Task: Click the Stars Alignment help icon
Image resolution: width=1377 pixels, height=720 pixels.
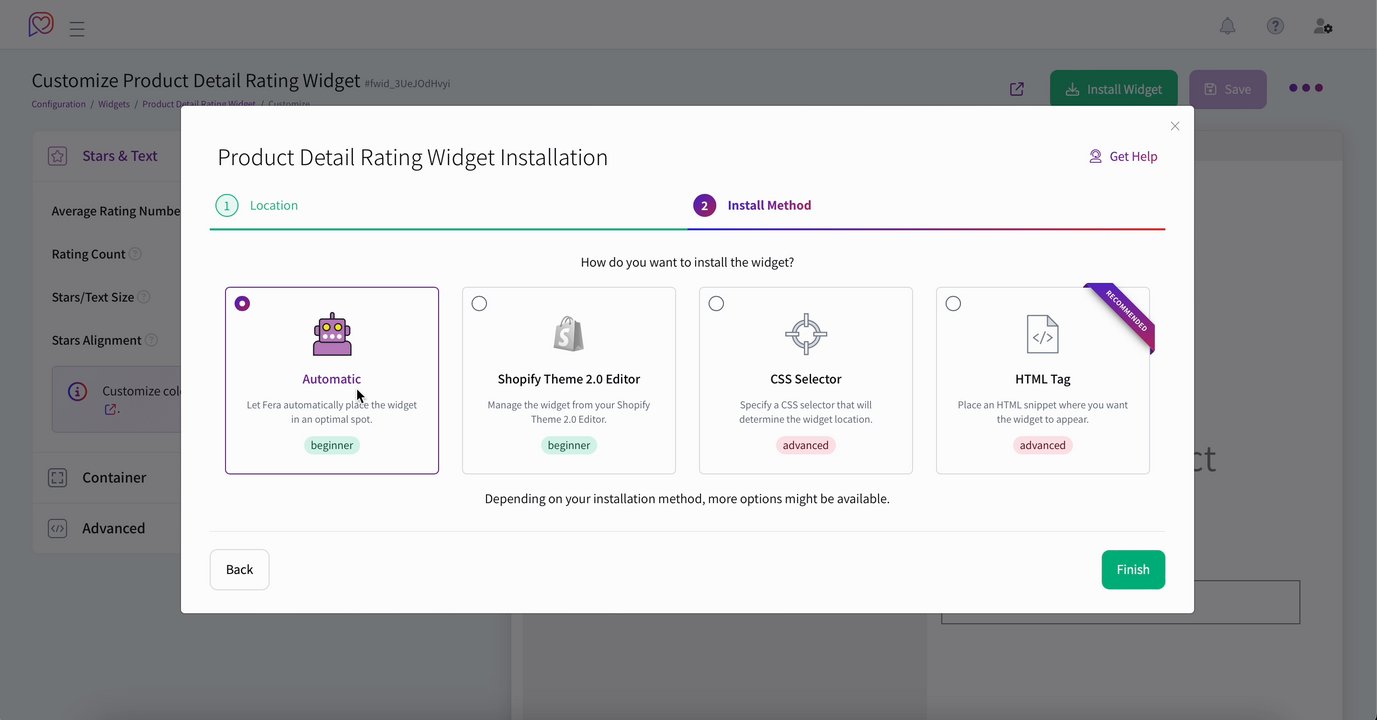Action: (x=151, y=340)
